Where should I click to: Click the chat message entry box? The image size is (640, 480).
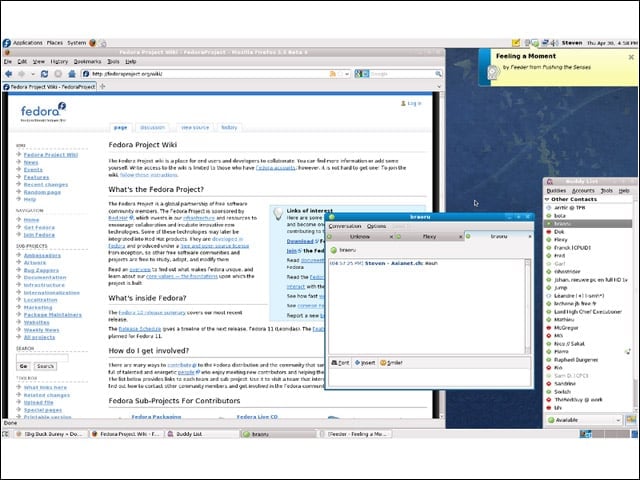tap(430, 377)
